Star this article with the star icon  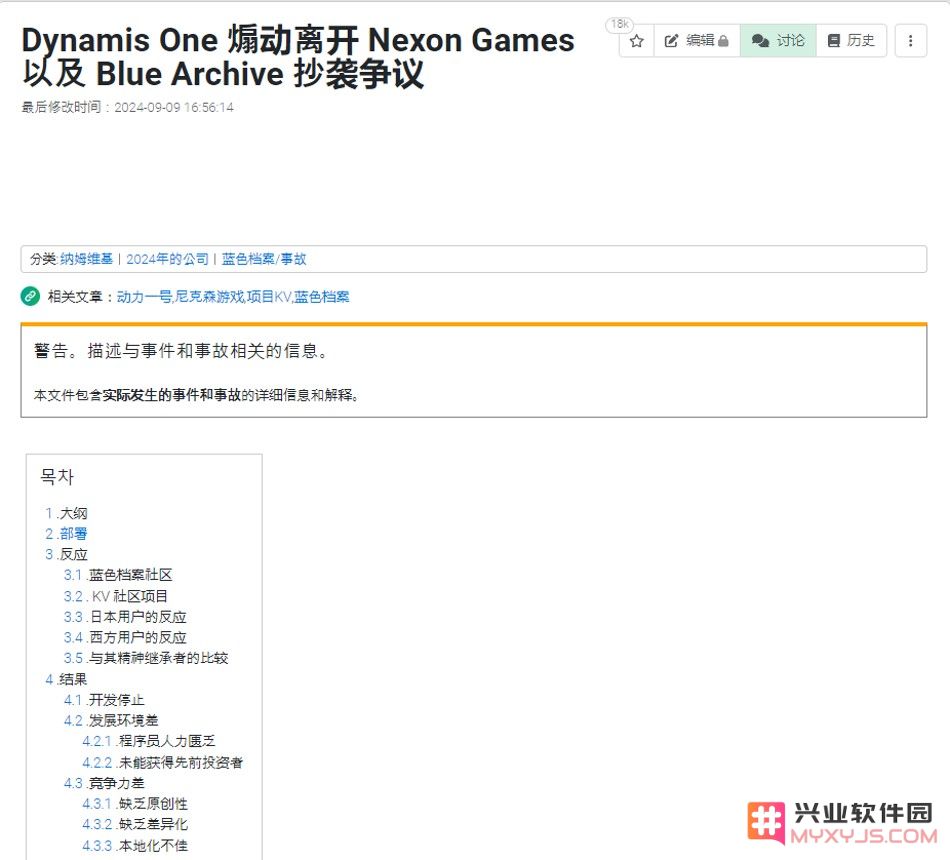click(636, 41)
